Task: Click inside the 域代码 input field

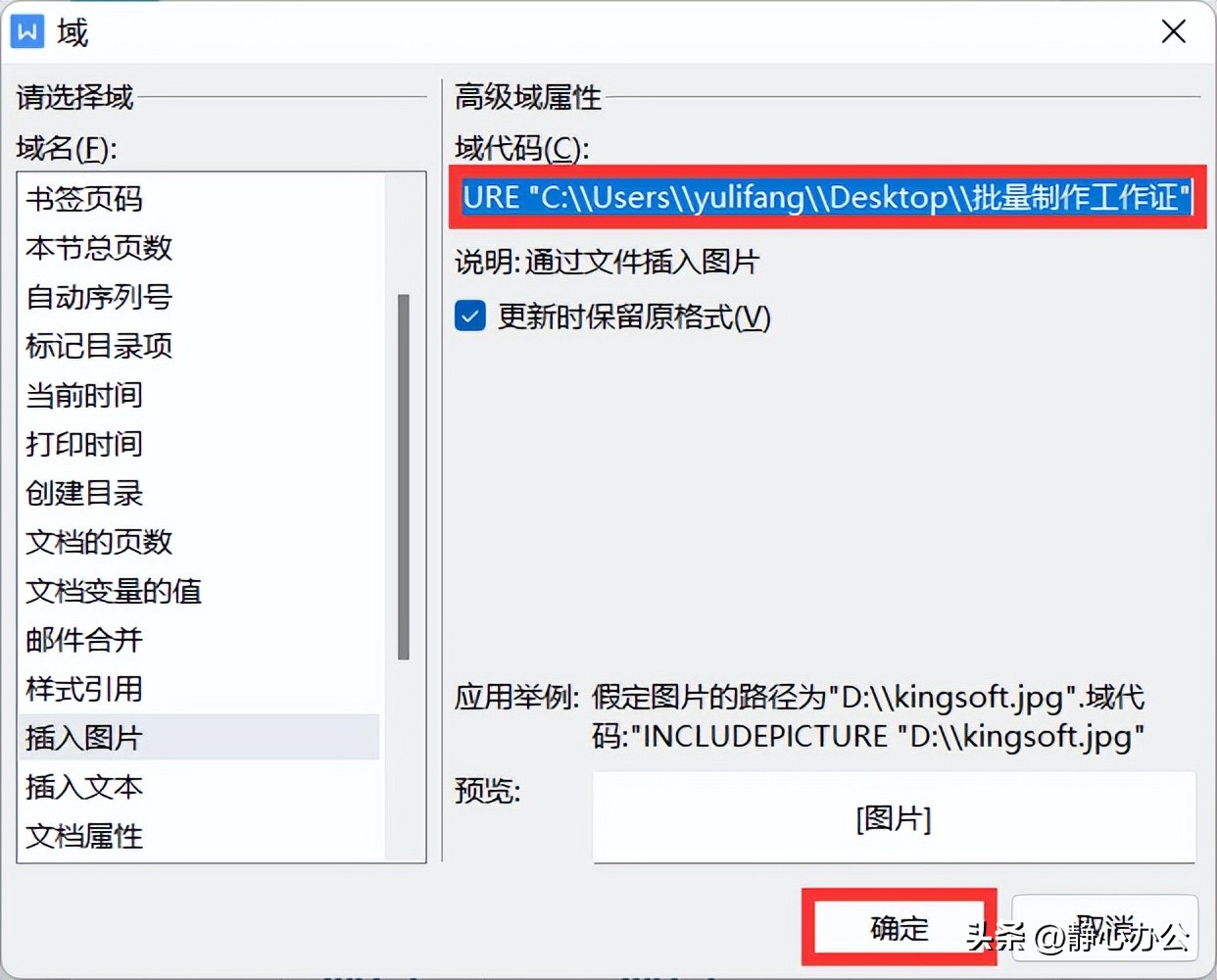Action: (x=827, y=197)
